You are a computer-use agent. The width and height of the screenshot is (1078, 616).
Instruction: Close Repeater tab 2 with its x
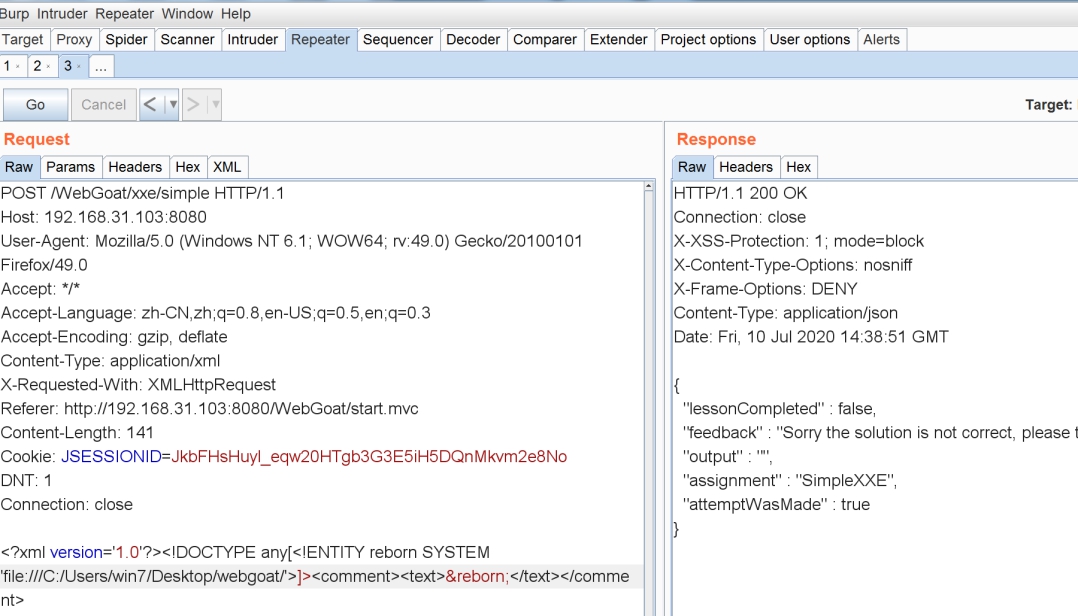point(48,67)
